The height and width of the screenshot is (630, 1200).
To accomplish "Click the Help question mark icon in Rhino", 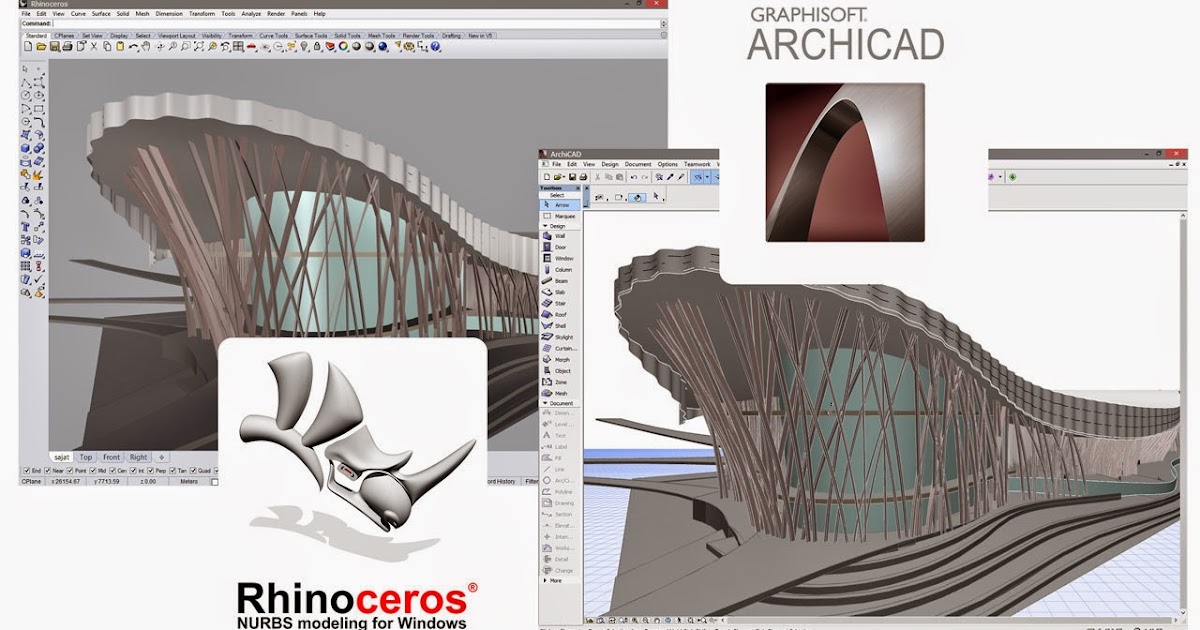I will (435, 46).
